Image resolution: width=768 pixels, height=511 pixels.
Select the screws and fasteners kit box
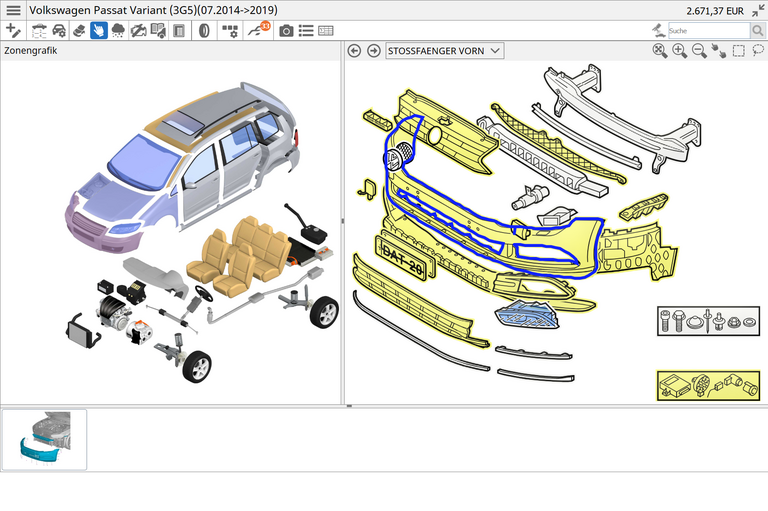click(x=708, y=321)
